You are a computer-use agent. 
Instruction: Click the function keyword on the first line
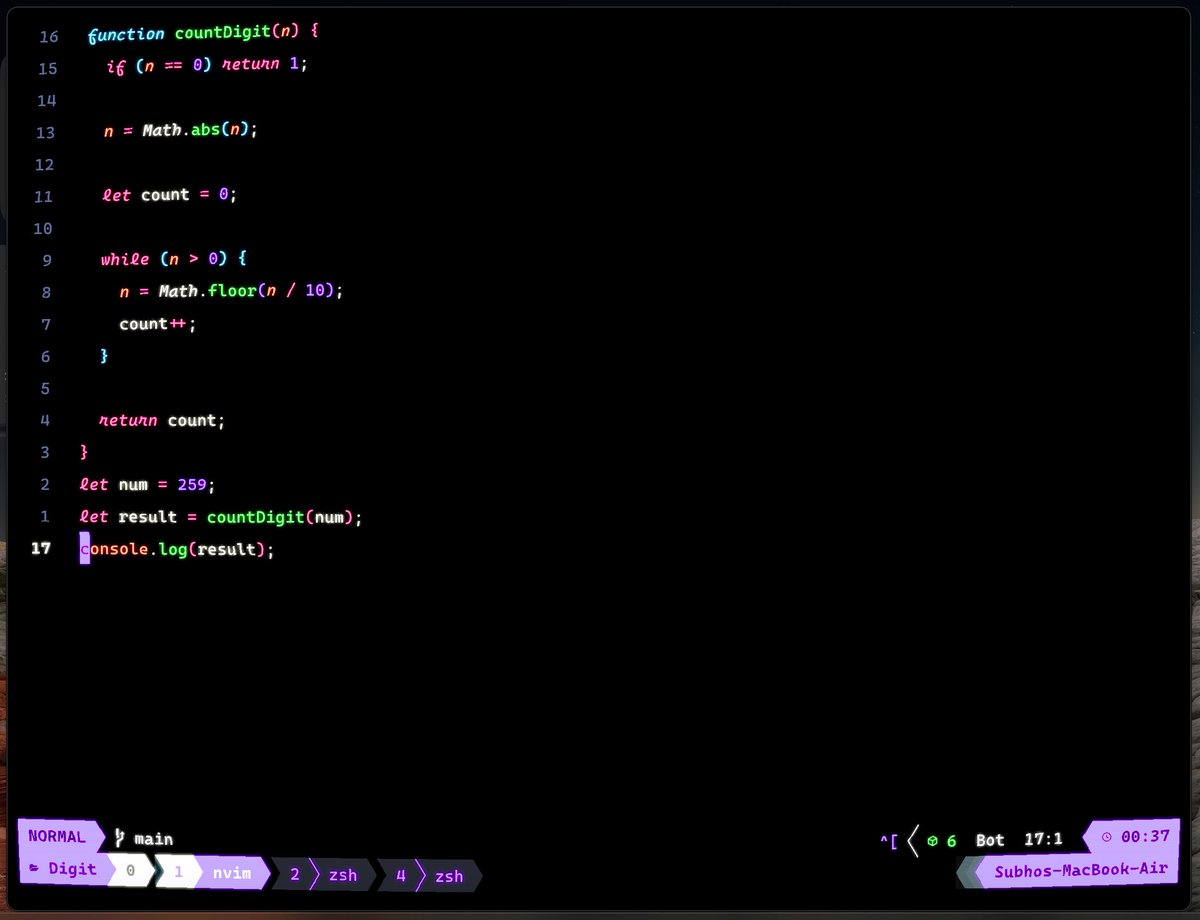pos(127,34)
